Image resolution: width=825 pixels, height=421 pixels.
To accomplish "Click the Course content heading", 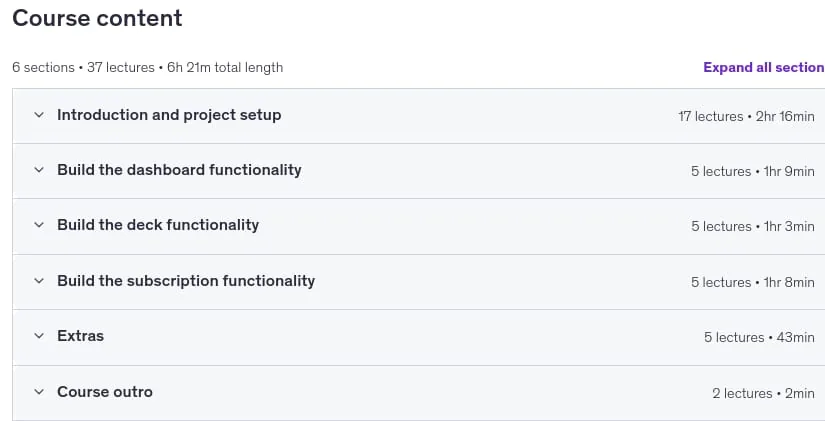I will click(x=97, y=18).
